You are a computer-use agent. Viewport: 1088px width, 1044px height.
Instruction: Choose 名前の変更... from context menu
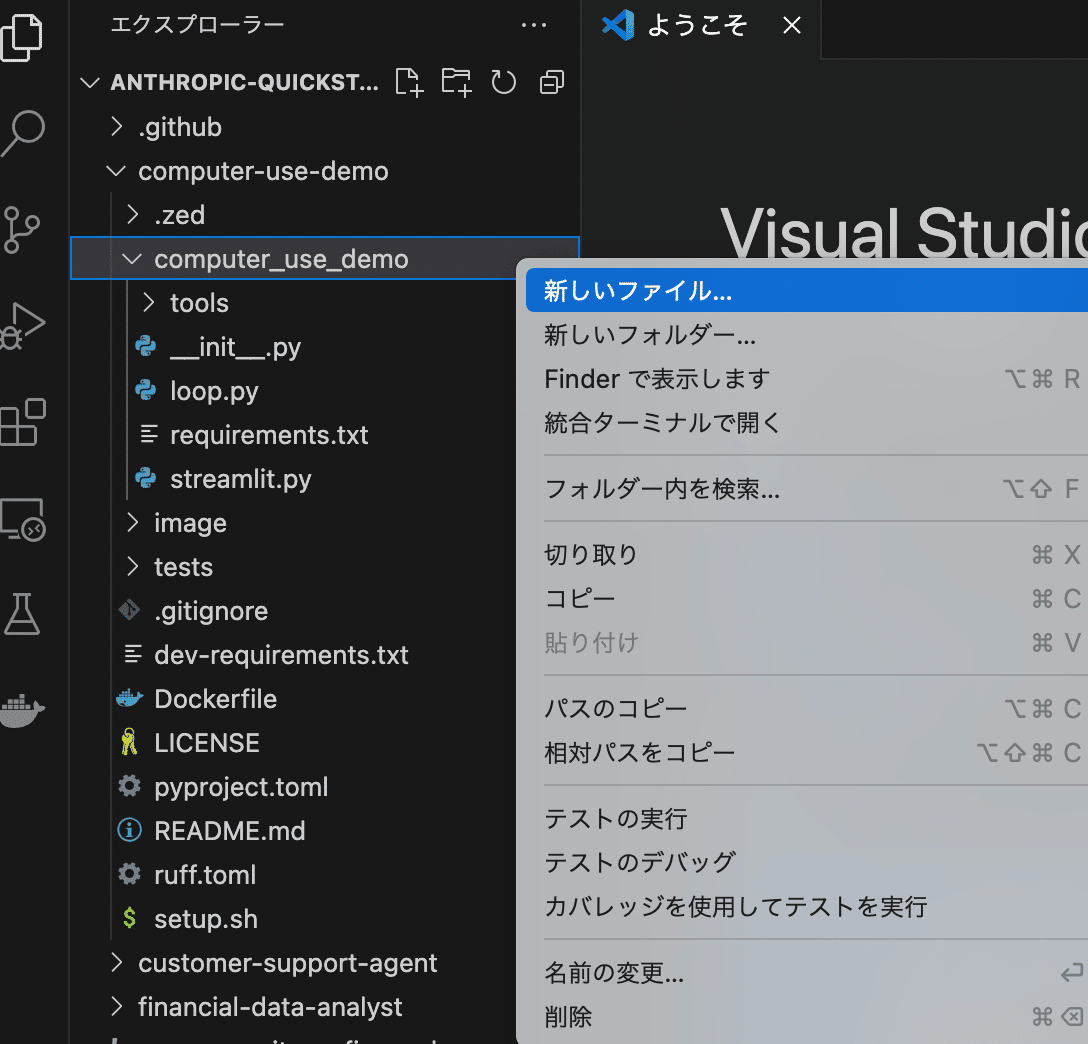tap(806, 973)
